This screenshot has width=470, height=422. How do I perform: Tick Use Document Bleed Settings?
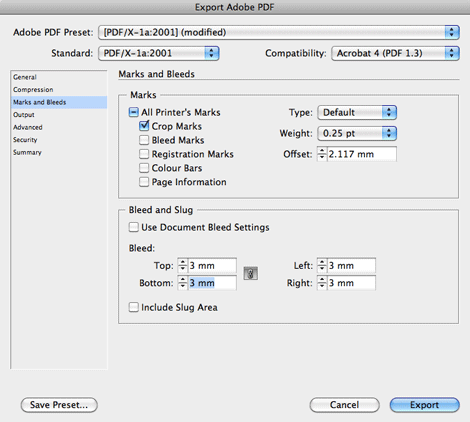coord(133,227)
